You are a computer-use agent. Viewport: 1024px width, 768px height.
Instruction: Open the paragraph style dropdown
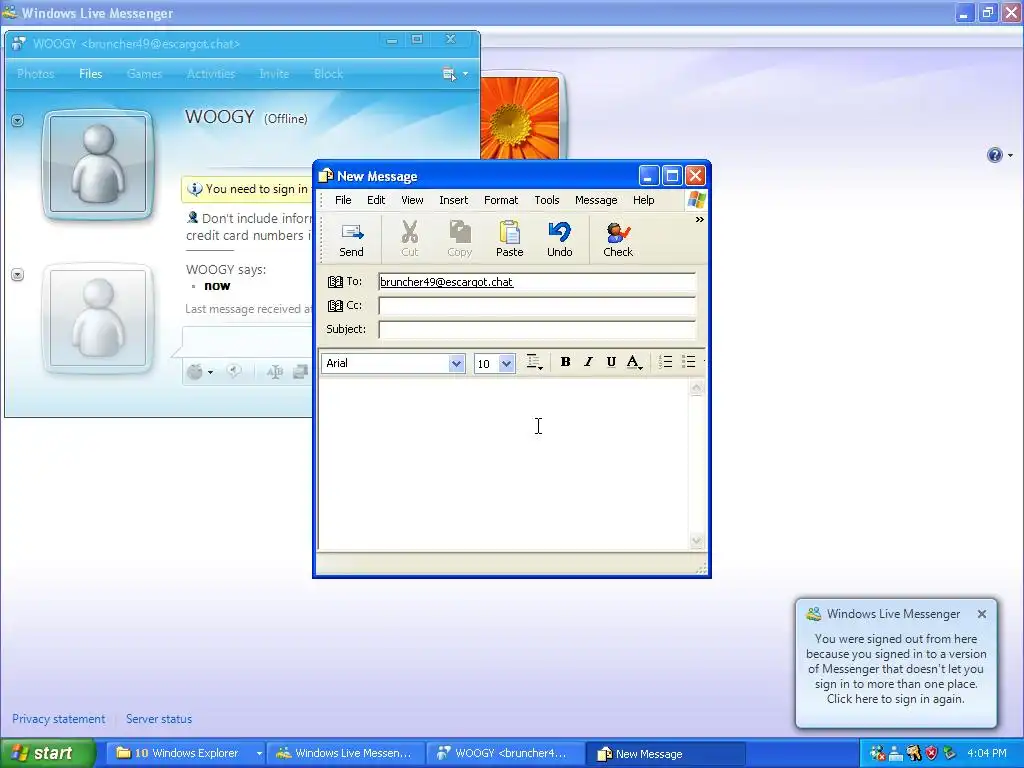534,362
